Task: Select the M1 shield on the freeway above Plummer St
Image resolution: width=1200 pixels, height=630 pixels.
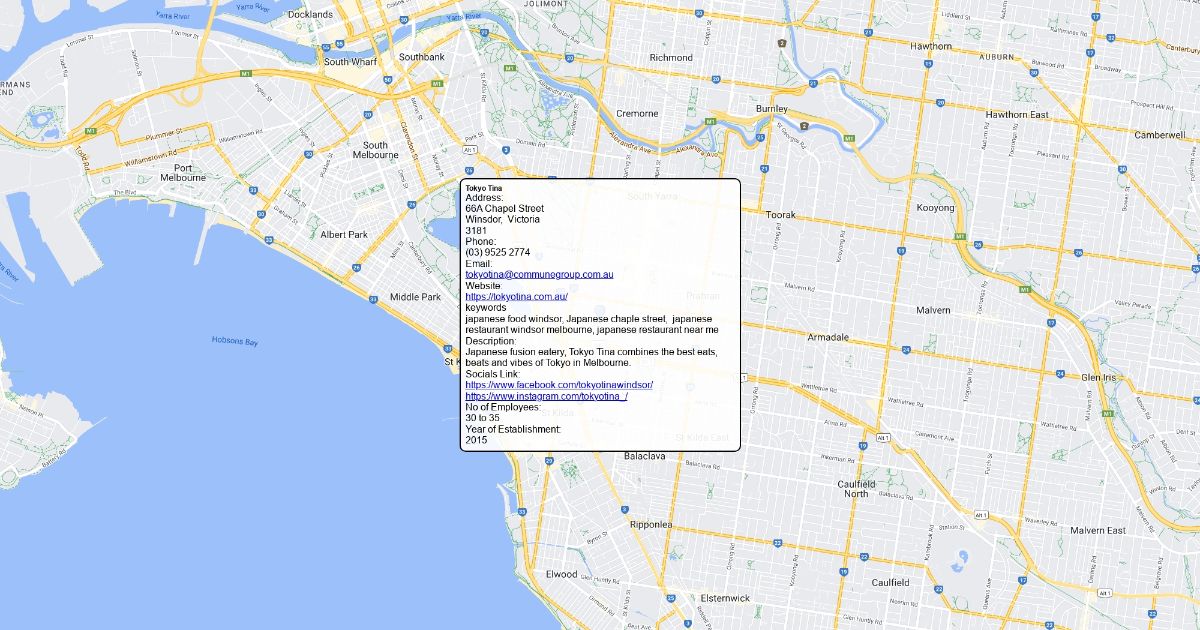Action: click(x=90, y=131)
